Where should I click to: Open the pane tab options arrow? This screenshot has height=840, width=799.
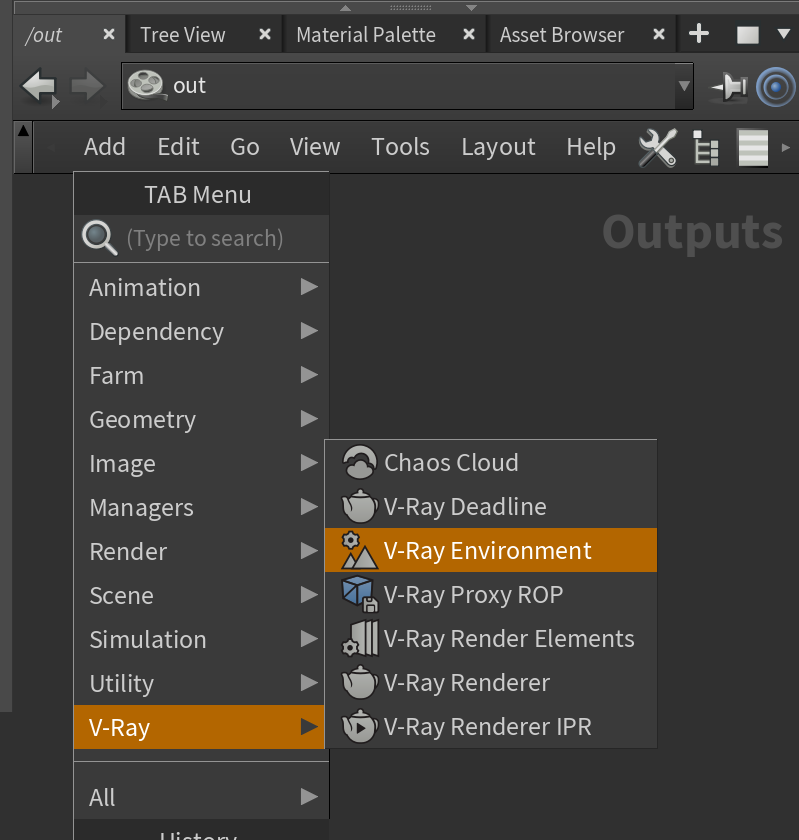tap(783, 34)
